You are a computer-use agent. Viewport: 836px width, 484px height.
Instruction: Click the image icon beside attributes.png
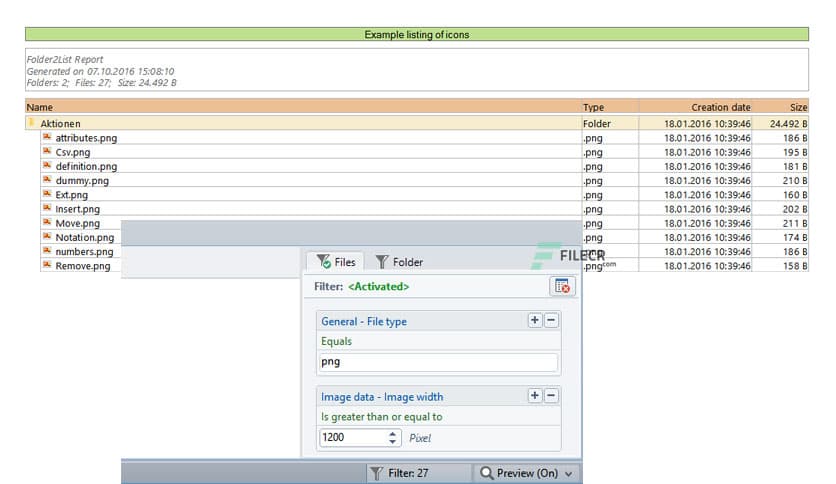click(x=47, y=137)
